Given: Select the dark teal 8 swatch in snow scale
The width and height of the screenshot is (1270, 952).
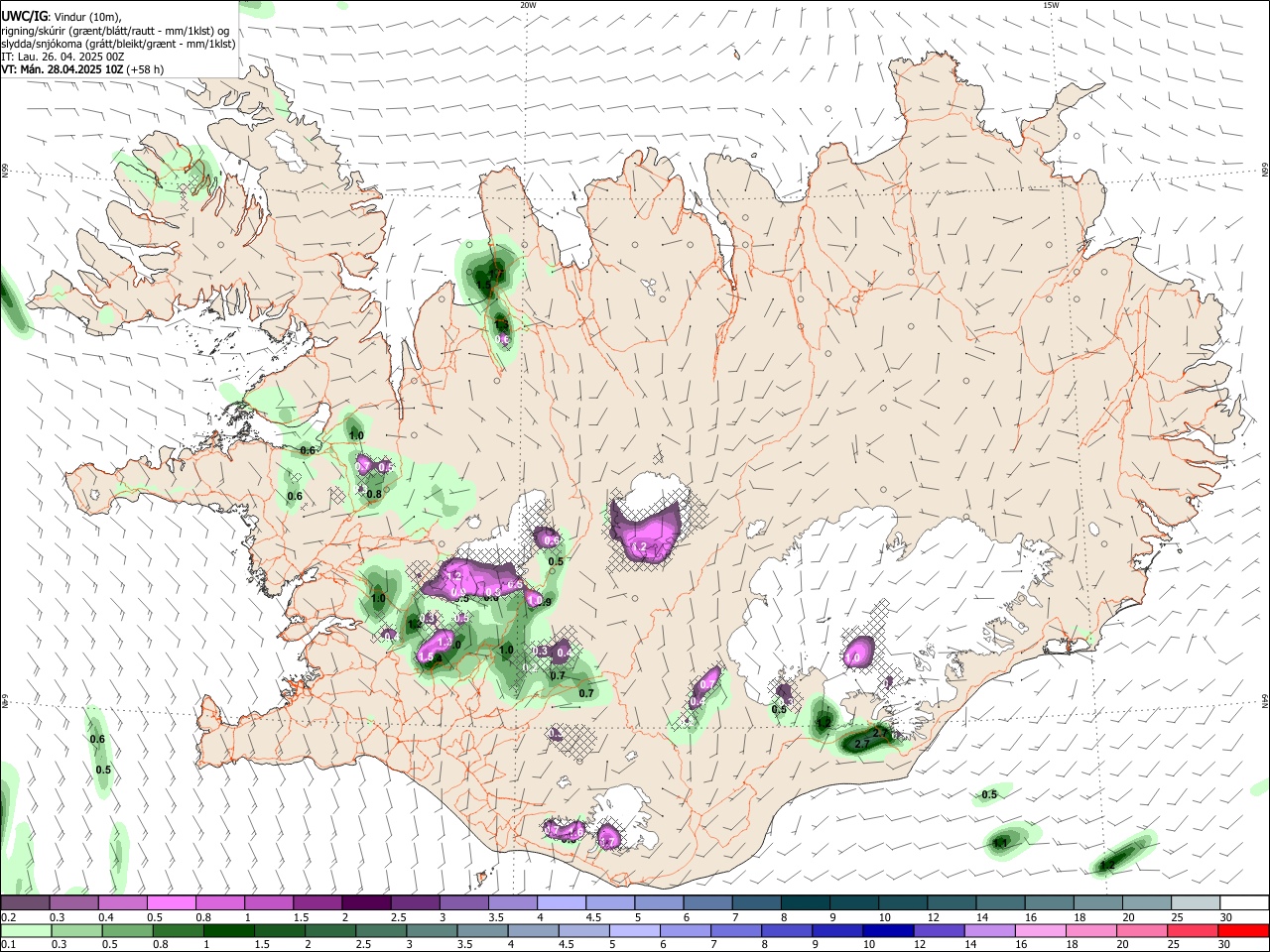Looking at the screenshot, I should 805,902.
